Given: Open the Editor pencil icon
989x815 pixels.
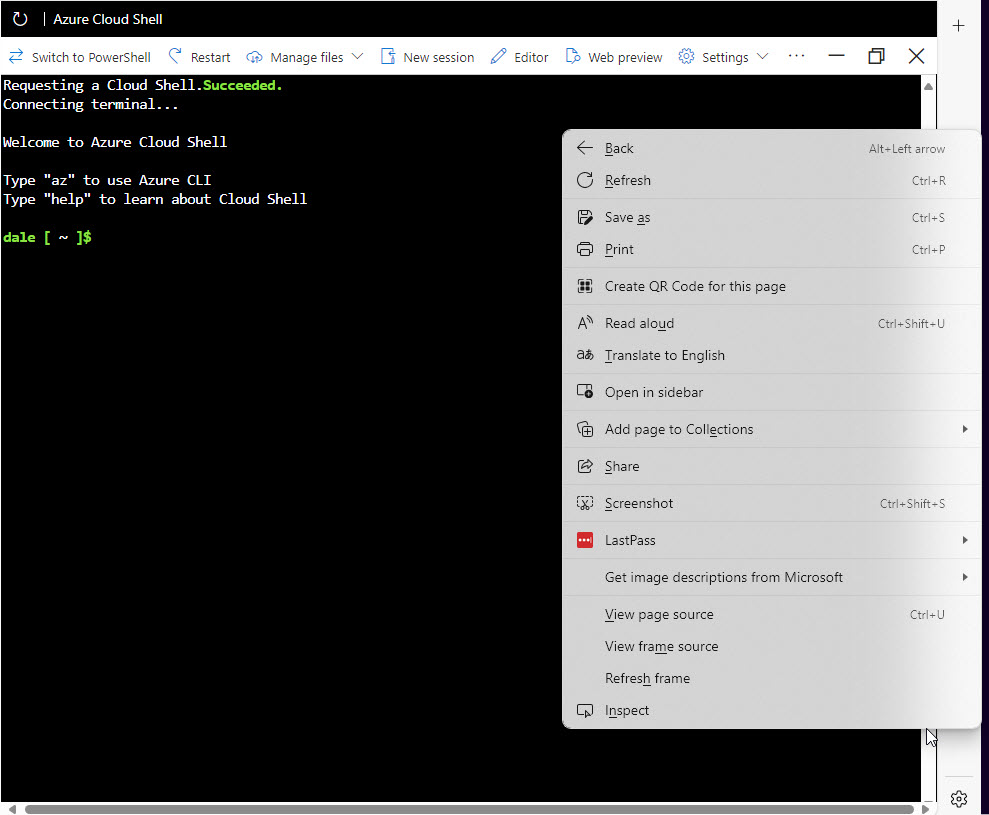Looking at the screenshot, I should (498, 56).
